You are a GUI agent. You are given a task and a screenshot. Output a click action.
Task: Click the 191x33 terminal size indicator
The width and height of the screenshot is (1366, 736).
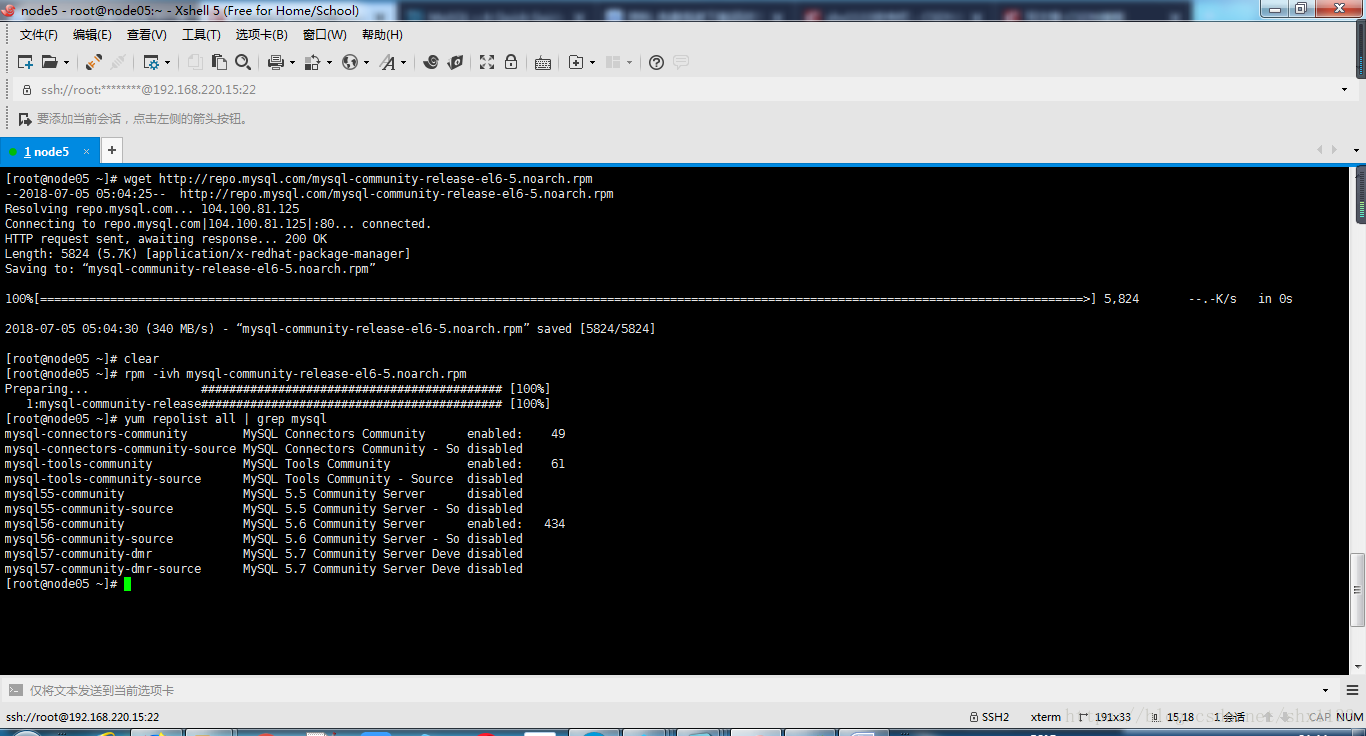tap(1105, 717)
